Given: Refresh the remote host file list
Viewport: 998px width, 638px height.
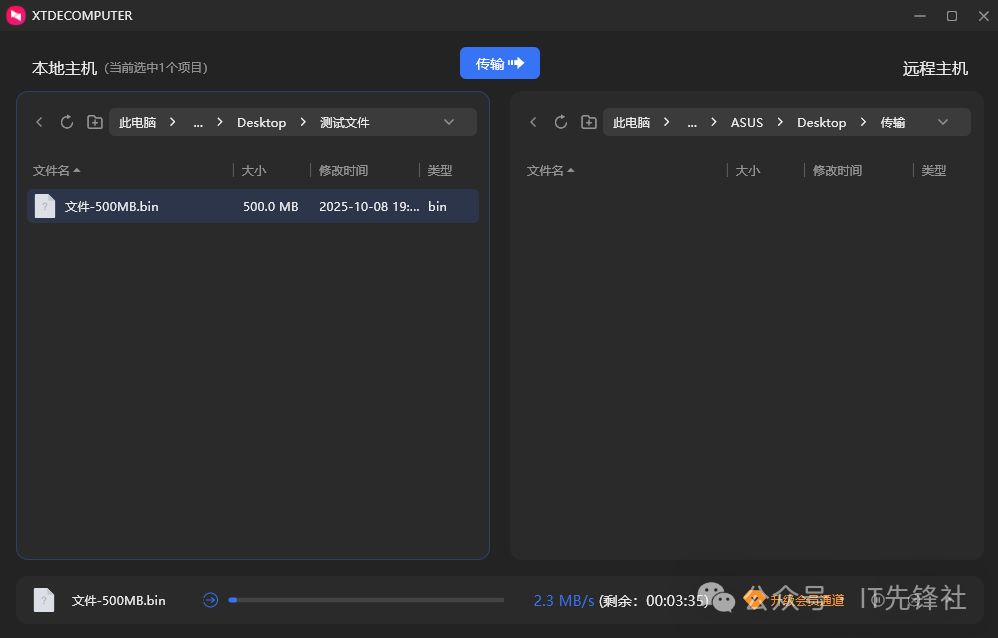Looking at the screenshot, I should (x=561, y=122).
